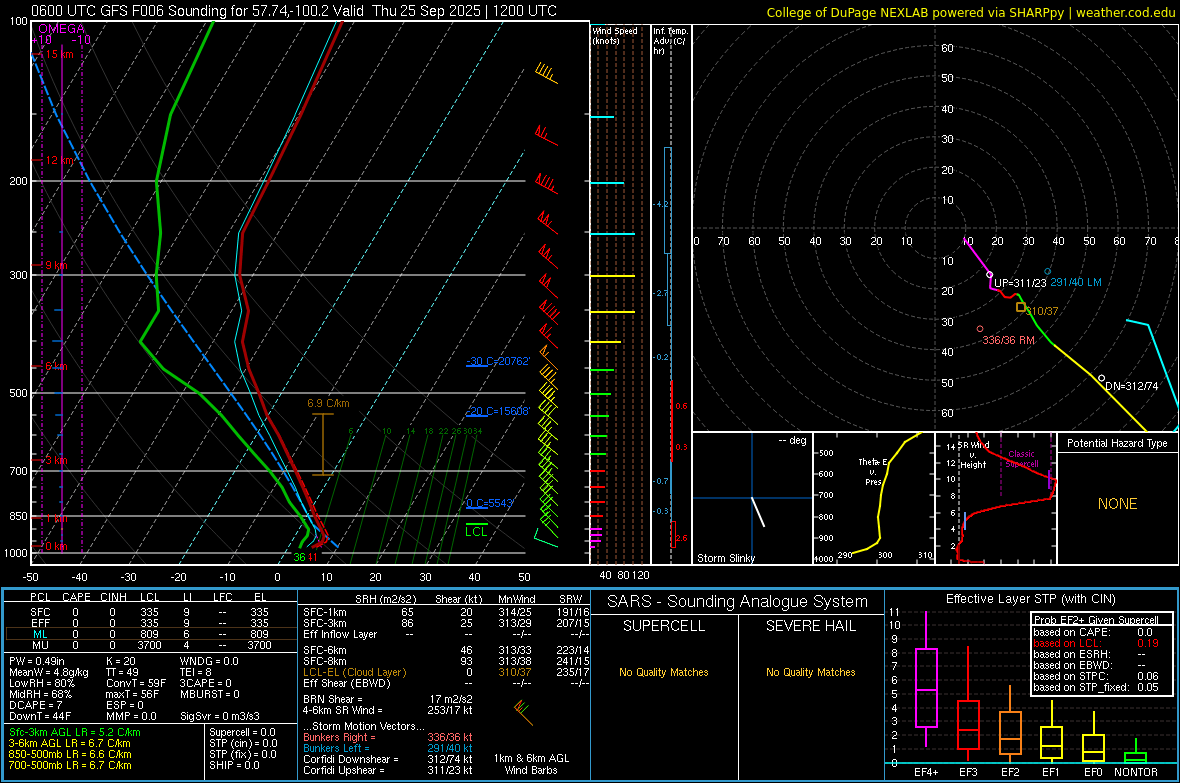
Task: Click the 'Theta-E v. Pres' label
Action: click(x=874, y=471)
